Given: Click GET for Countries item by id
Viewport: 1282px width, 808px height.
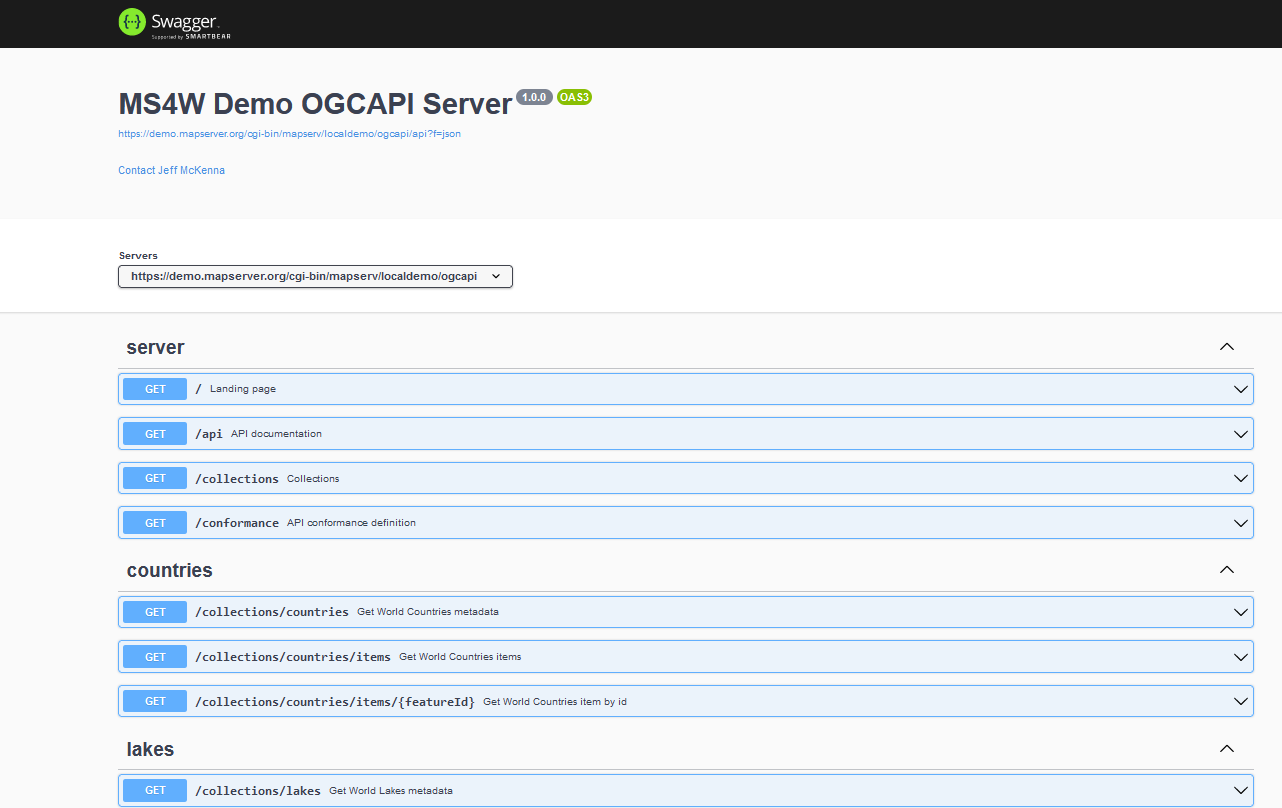Looking at the screenshot, I should coord(155,701).
